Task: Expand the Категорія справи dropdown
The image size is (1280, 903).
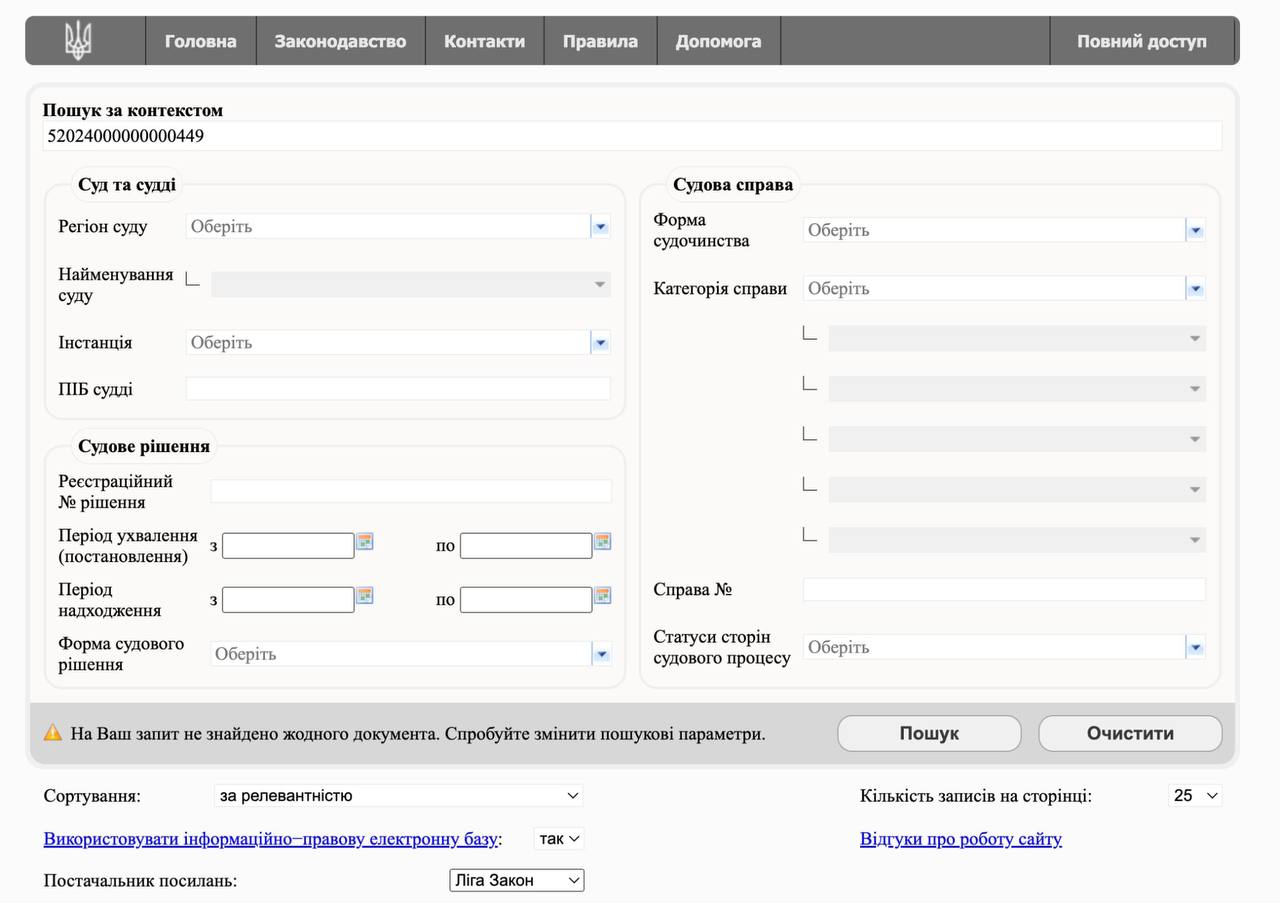Action: (1195, 289)
